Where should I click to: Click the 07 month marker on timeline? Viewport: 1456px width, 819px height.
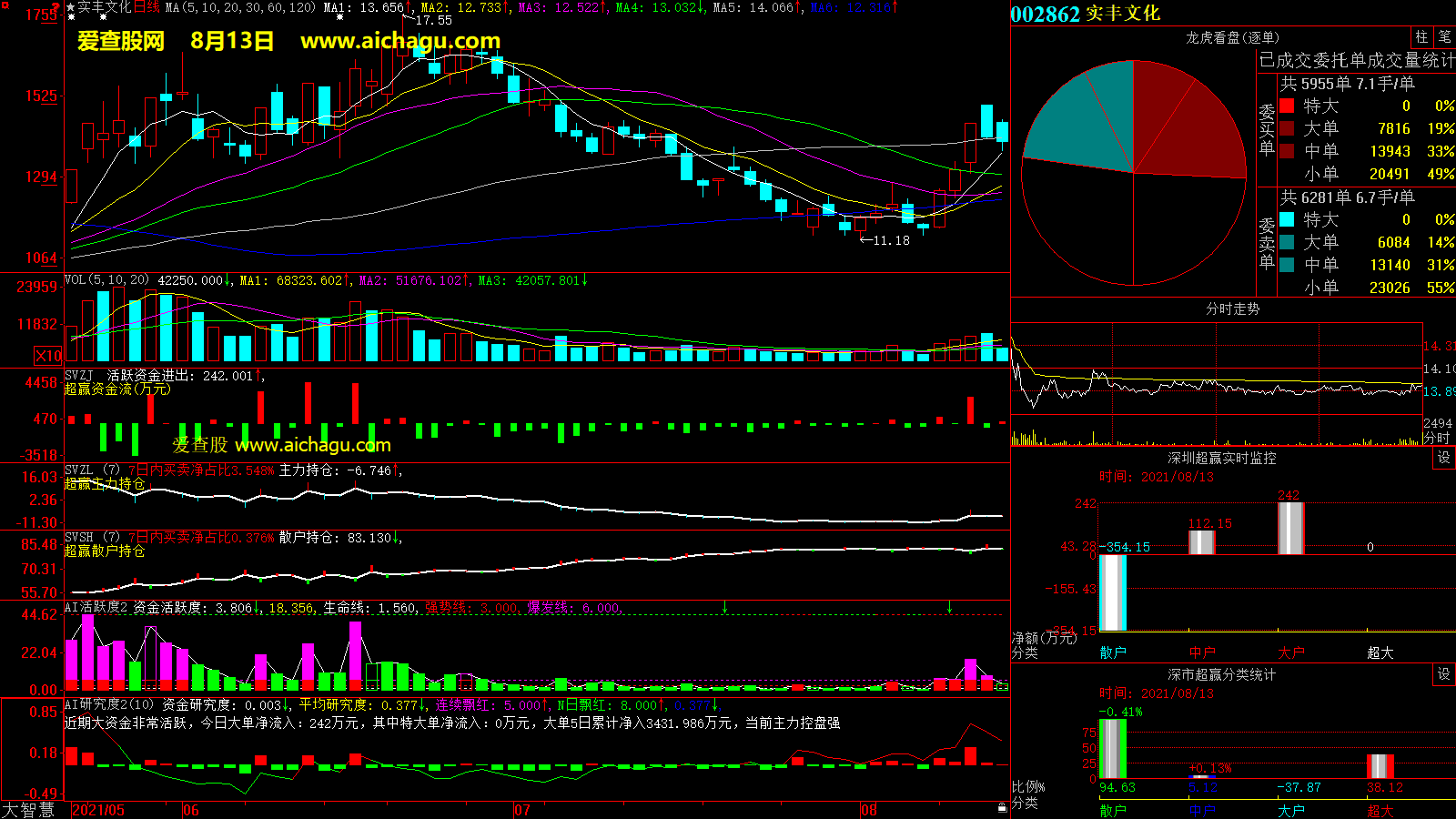tap(522, 810)
